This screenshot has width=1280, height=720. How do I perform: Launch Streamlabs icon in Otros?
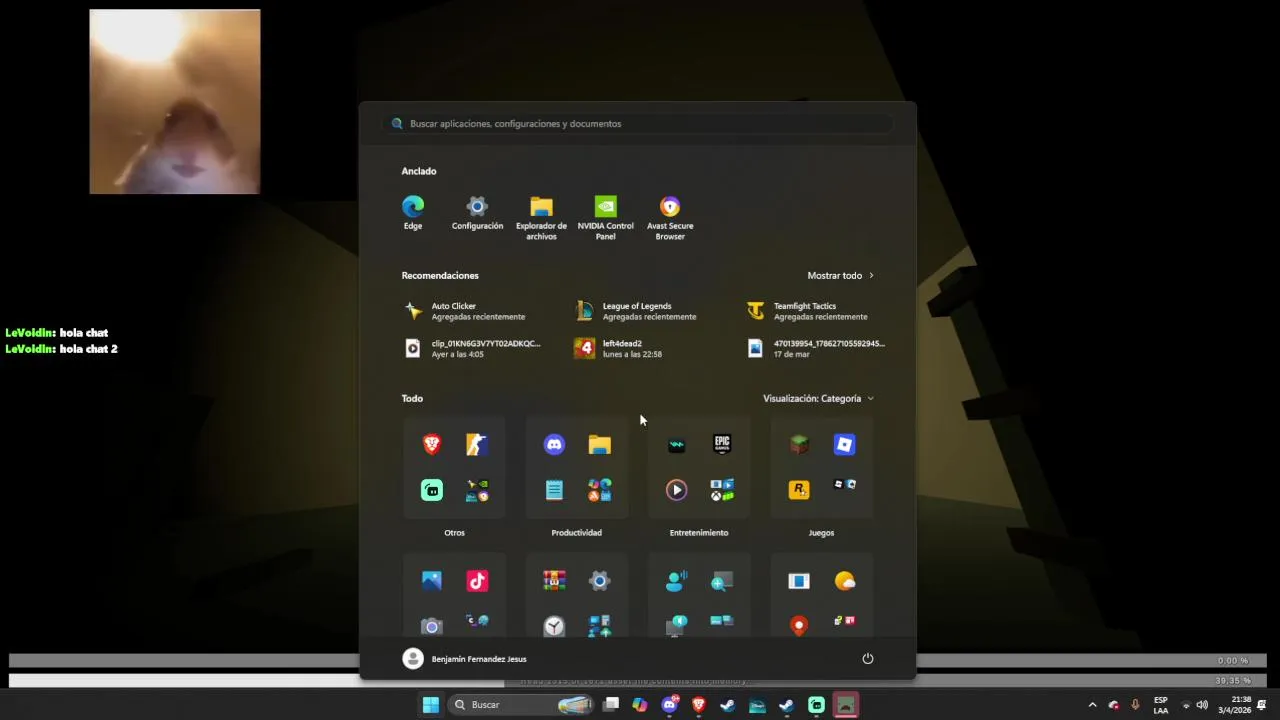tap(432, 490)
